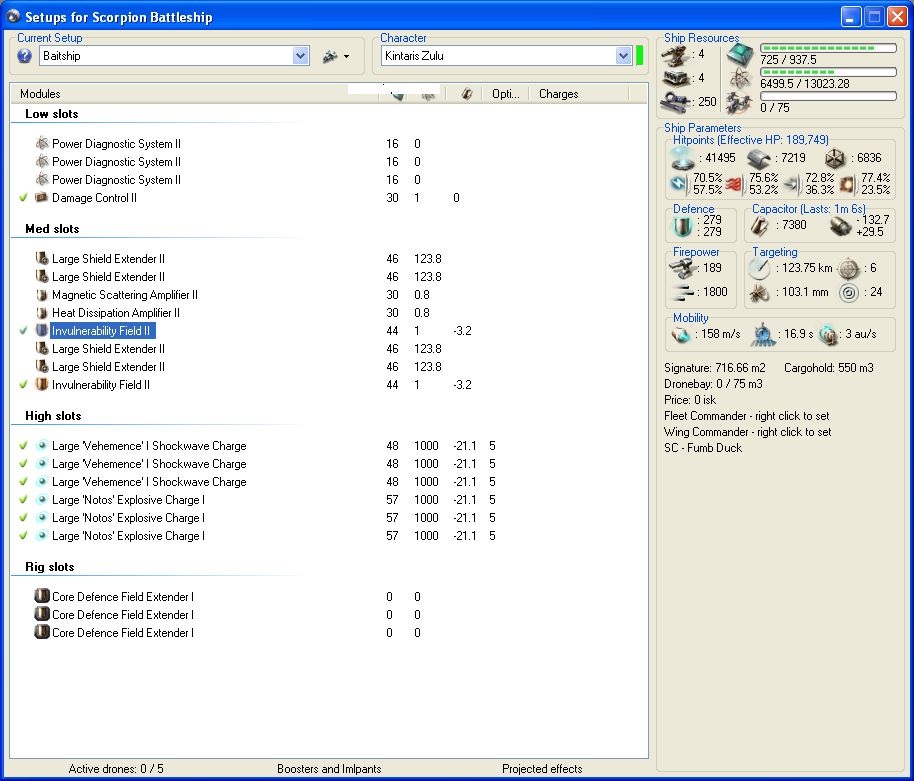This screenshot has height=781, width=914.
Task: Click the shield hitpoints icon showing 41495
Action: click(682, 158)
